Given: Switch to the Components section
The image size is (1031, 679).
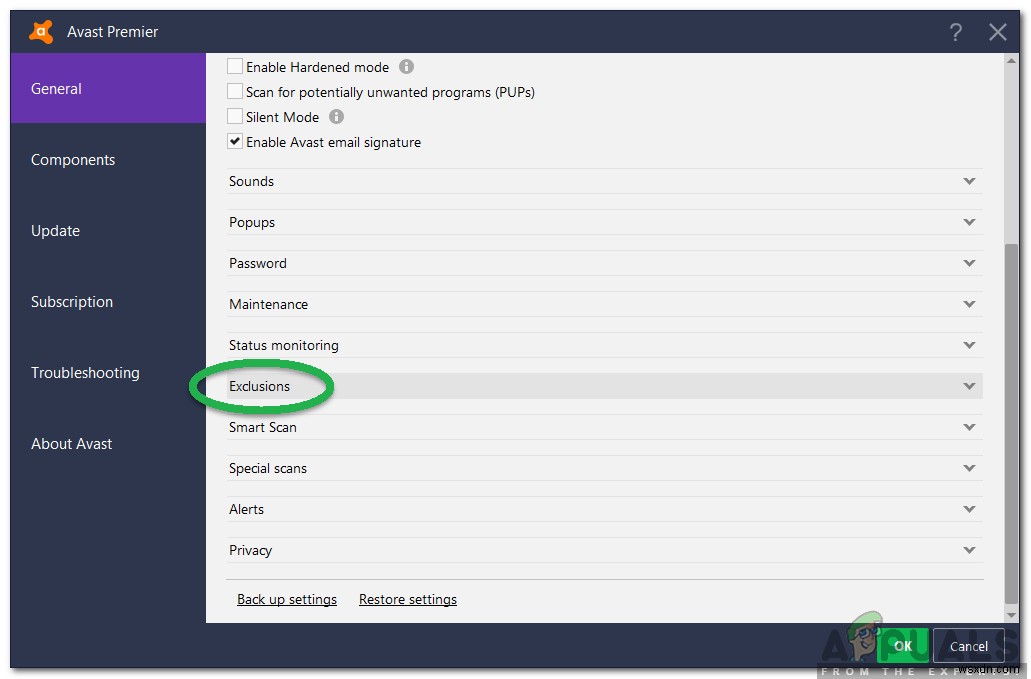Looking at the screenshot, I should (72, 159).
